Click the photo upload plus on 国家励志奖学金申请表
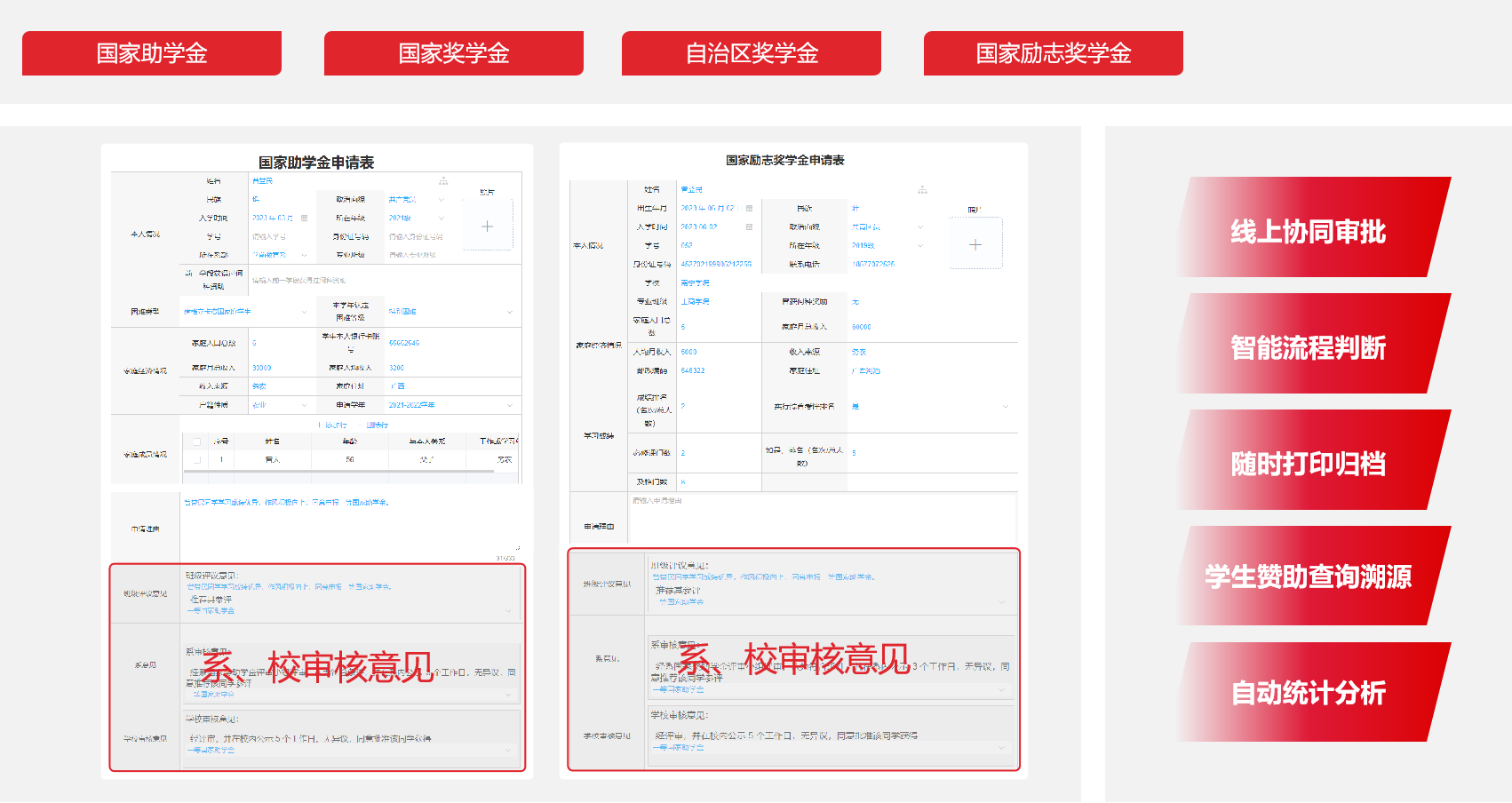 point(975,243)
